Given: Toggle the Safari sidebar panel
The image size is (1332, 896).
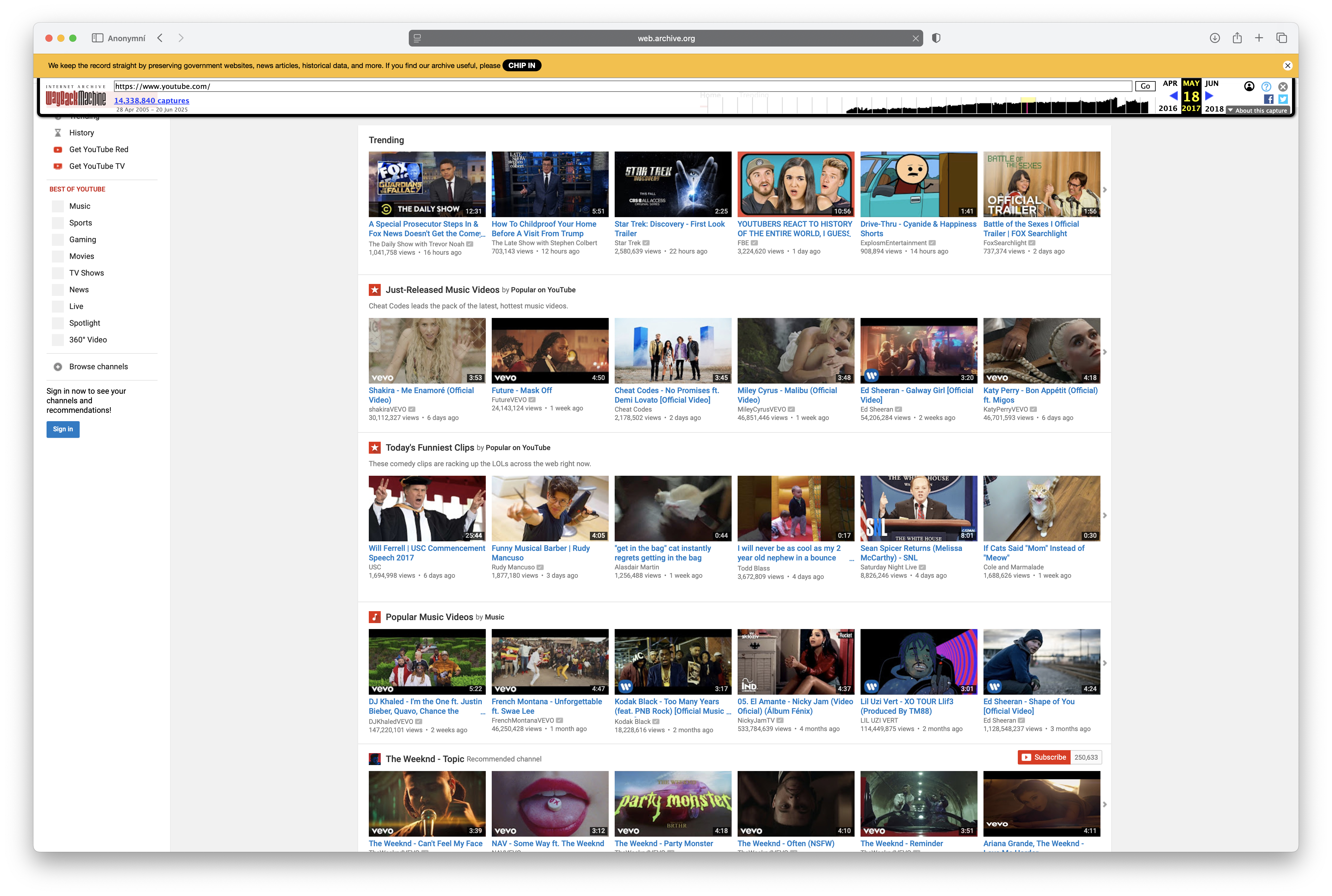Looking at the screenshot, I should pos(98,38).
